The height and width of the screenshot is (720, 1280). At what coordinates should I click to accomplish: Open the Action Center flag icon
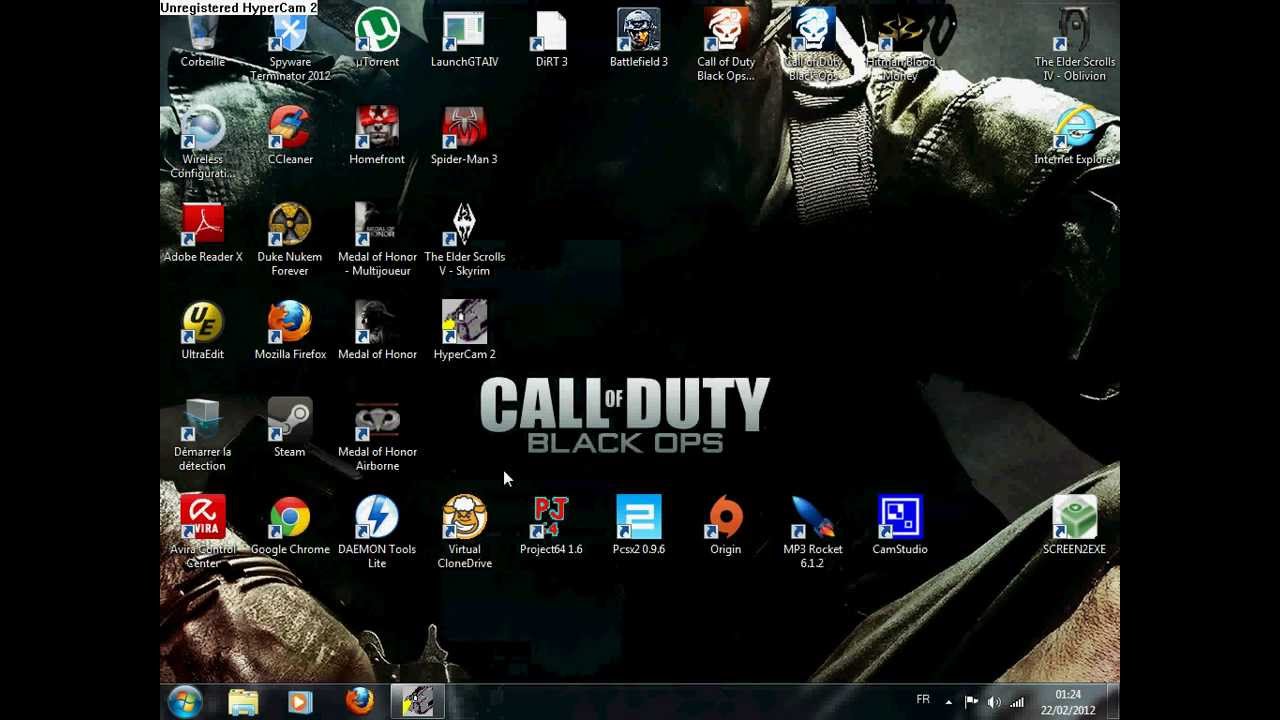click(x=971, y=702)
